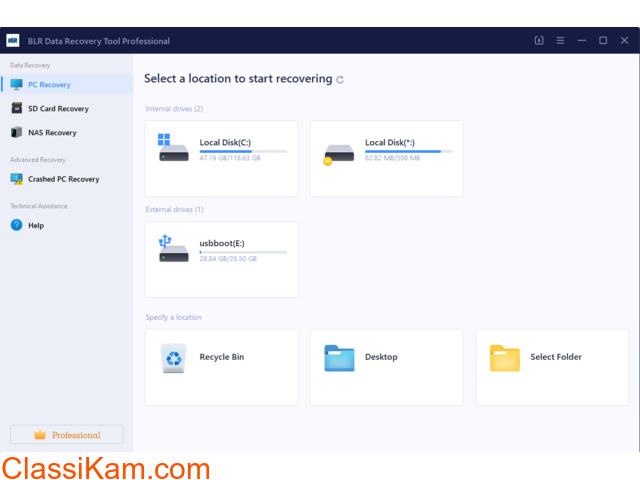
Task: Click the NAS device icon
Action: (x=16, y=132)
